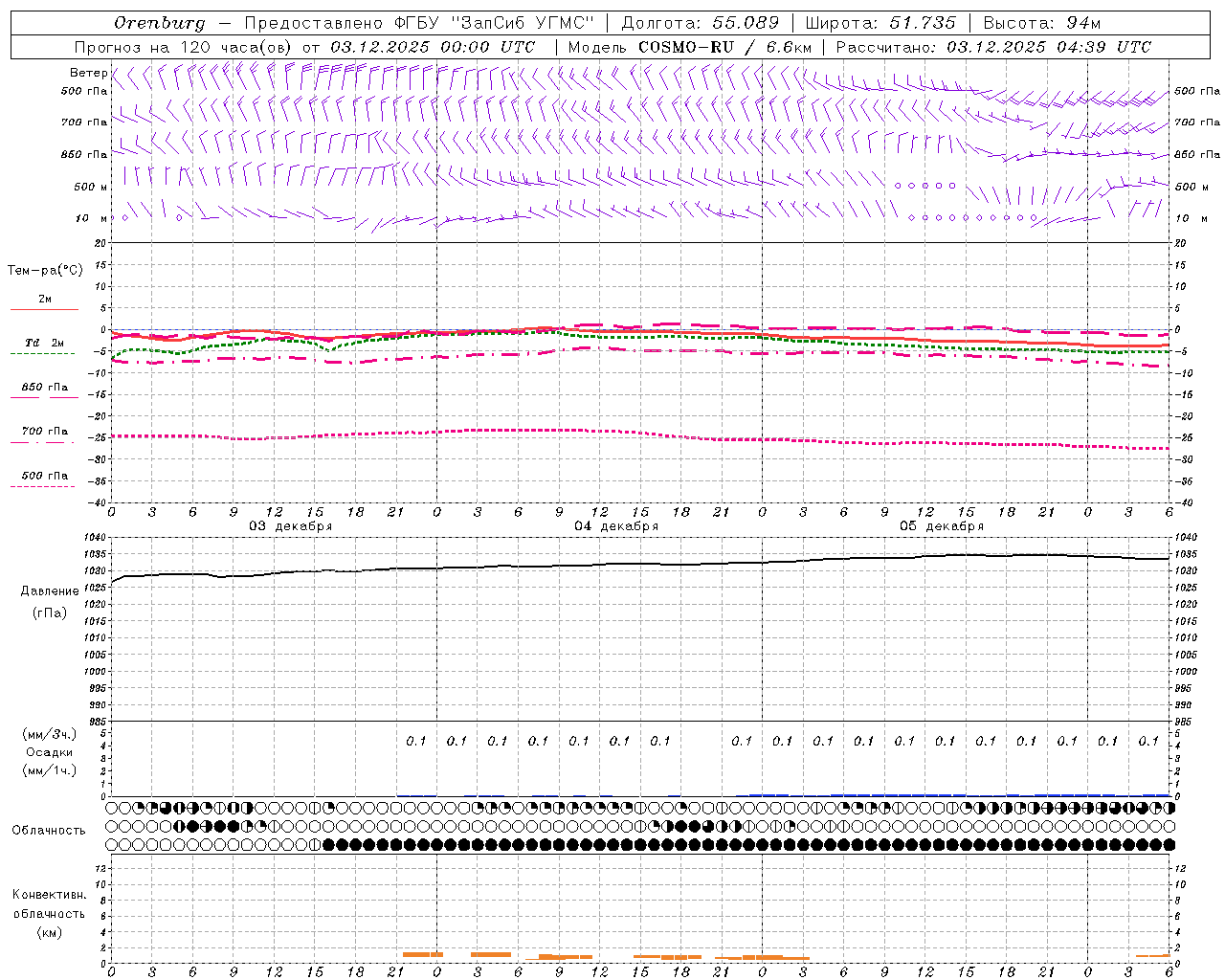Click the "Осадки" precipitation label
1225x980 pixels.
(x=50, y=753)
